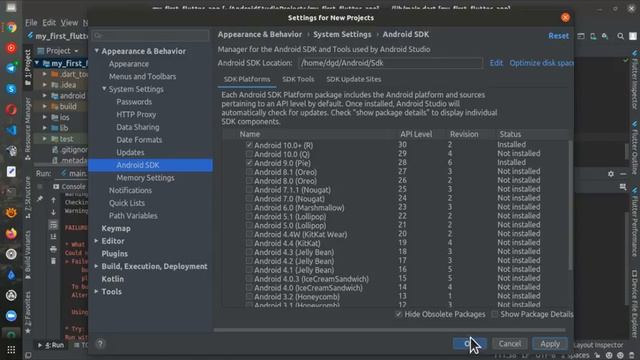The width and height of the screenshot is (640, 360).
Task: Click the down arrow in Run console
Action: pyautogui.click(x=53, y=212)
